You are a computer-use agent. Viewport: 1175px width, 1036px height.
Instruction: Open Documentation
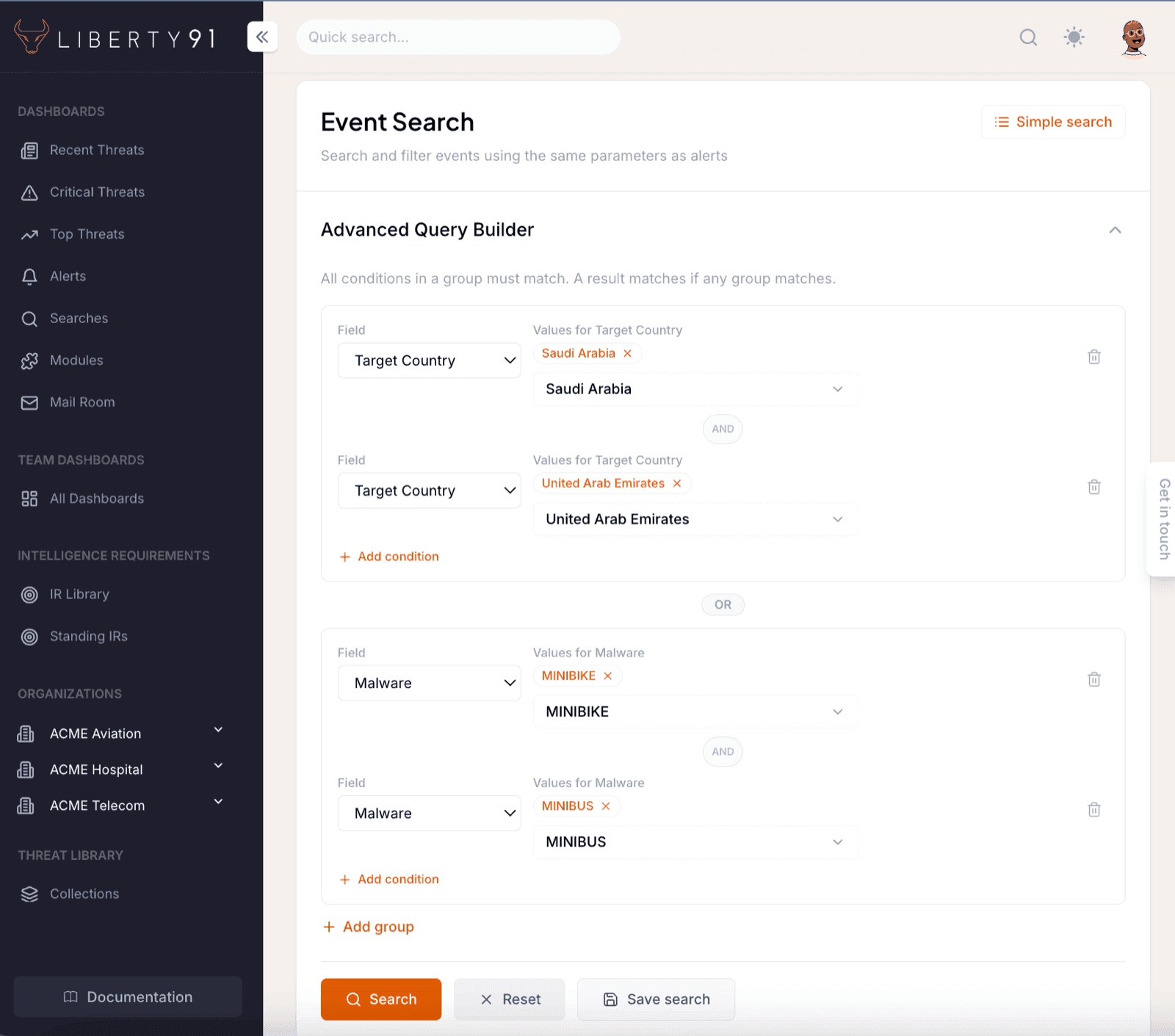128,996
